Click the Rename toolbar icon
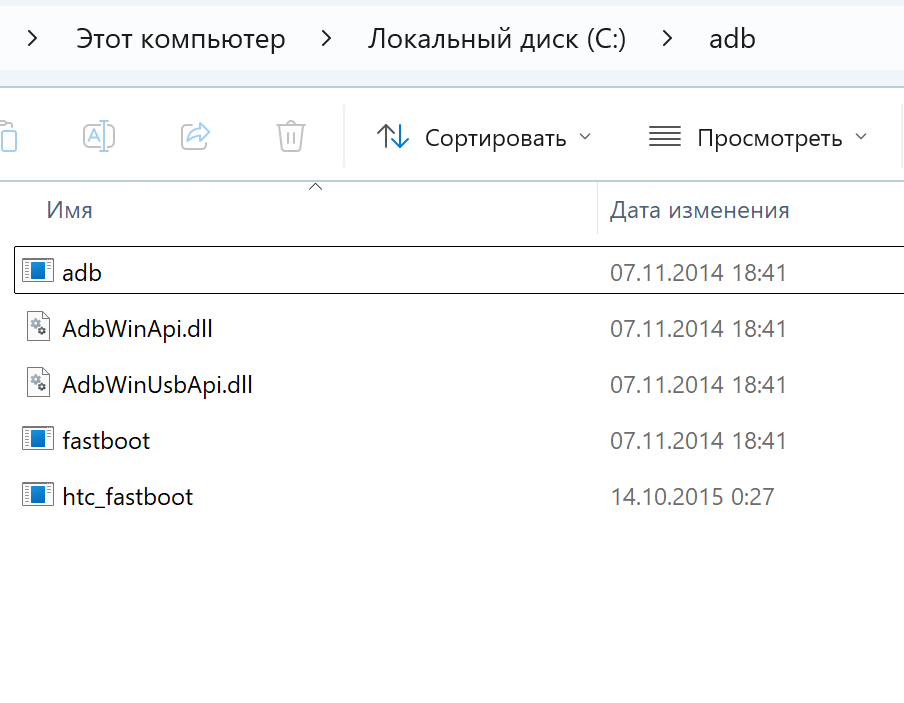The image size is (904, 703). coord(99,136)
